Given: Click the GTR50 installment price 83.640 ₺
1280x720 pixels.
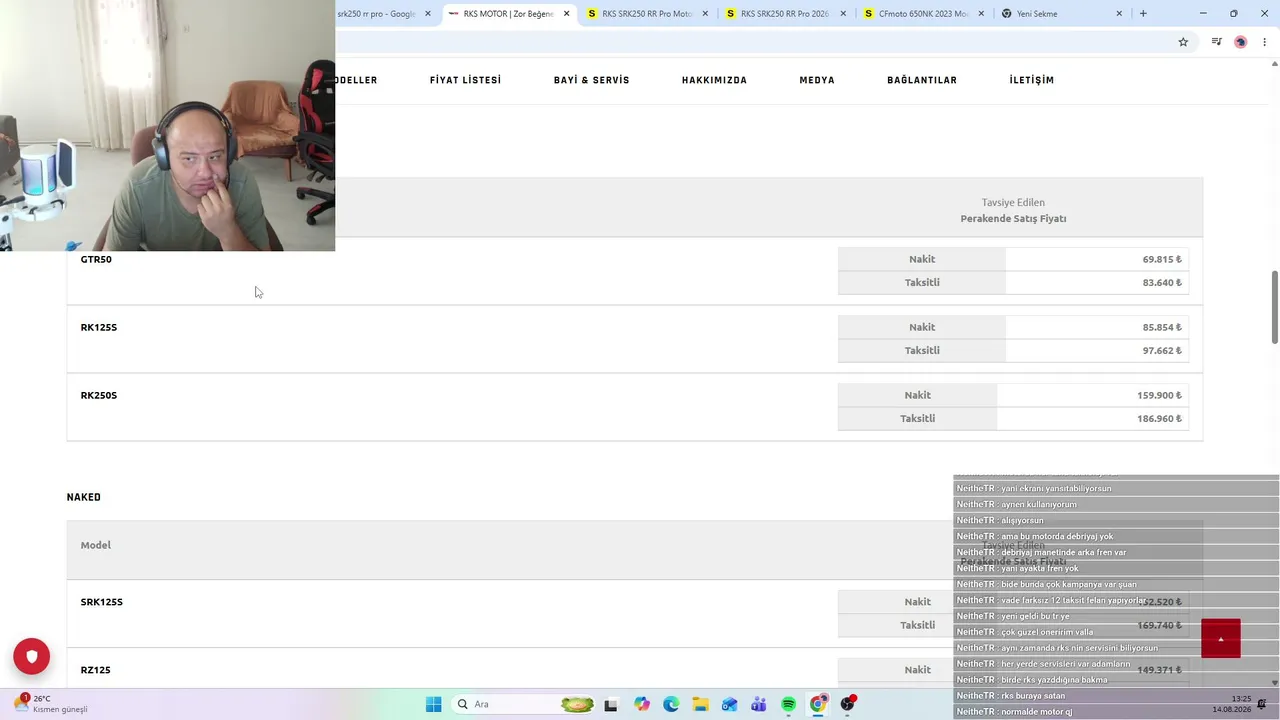Looking at the screenshot, I should [1162, 282].
